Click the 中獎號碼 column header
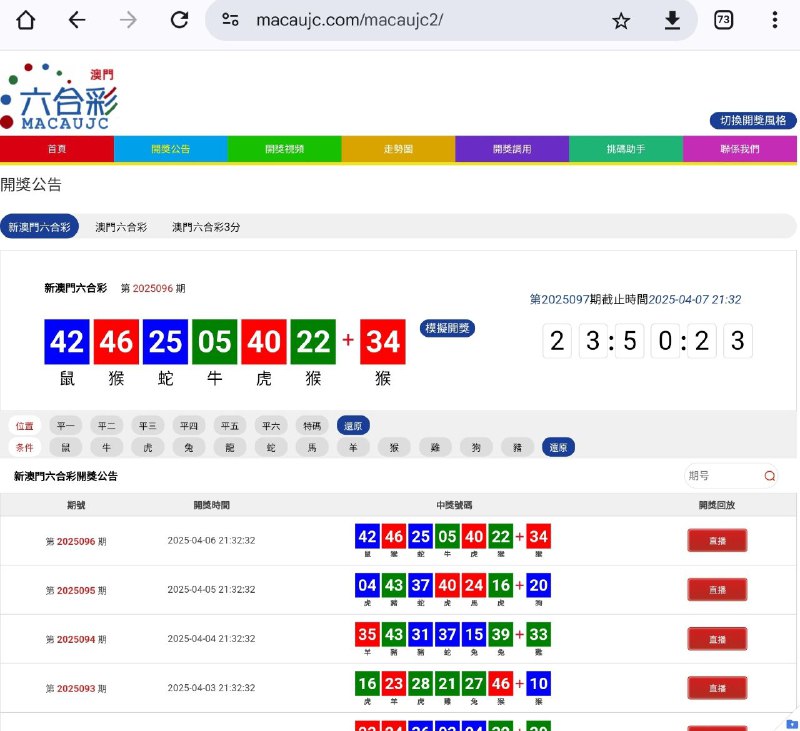800x731 pixels. [x=454, y=505]
